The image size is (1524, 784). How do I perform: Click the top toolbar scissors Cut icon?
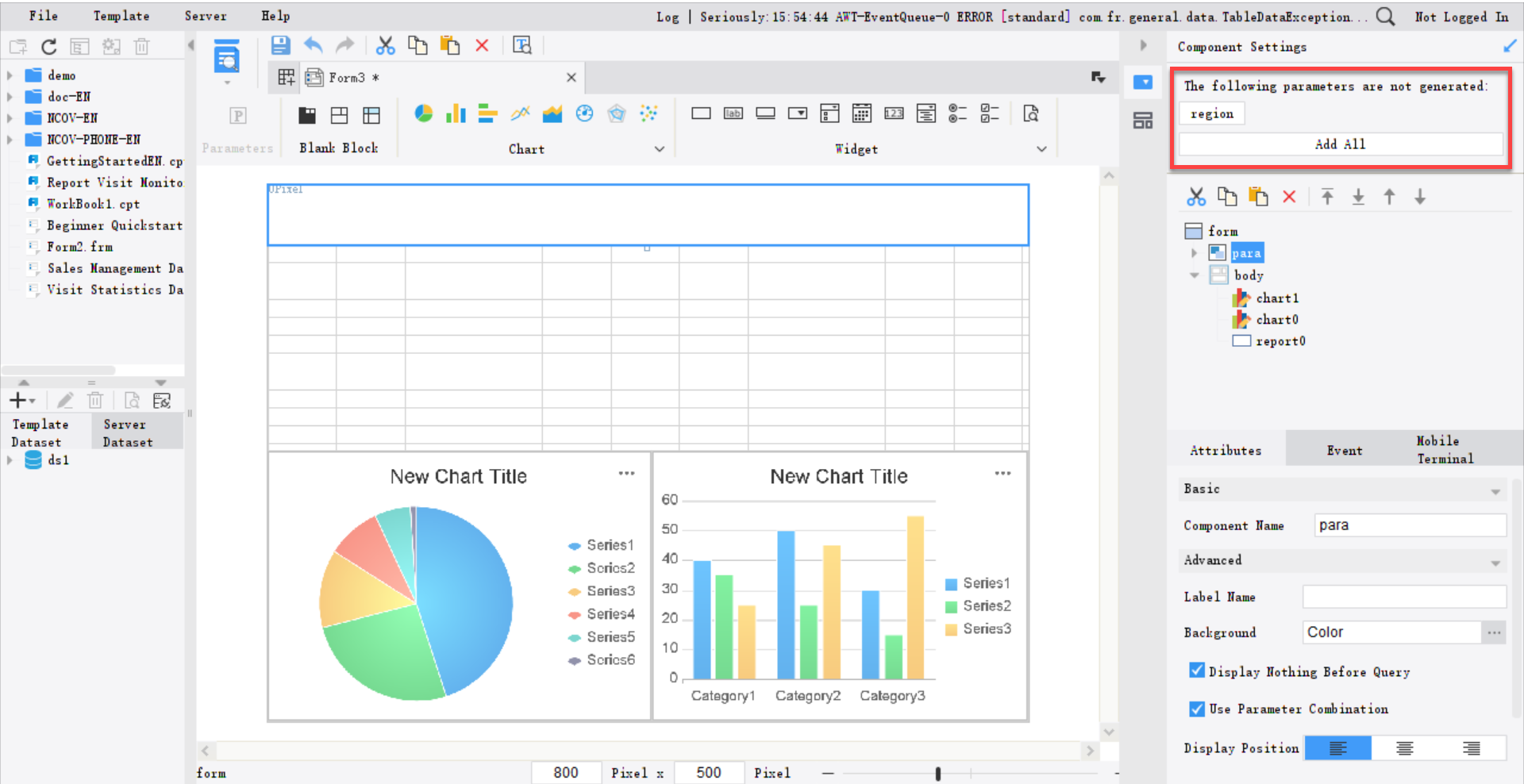tap(385, 45)
